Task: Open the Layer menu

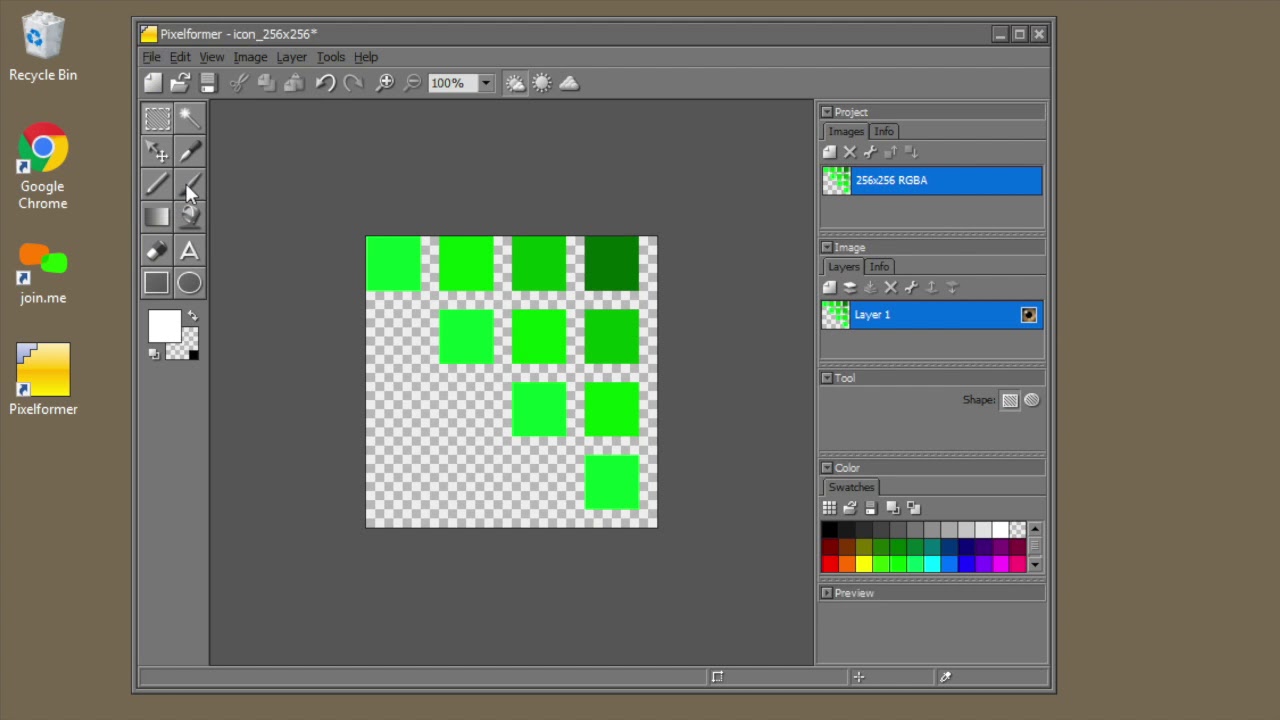Action: coord(292,57)
